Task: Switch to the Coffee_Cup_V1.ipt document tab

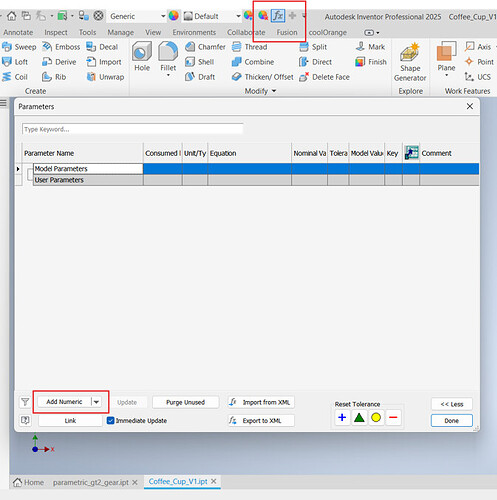Action: (x=178, y=482)
